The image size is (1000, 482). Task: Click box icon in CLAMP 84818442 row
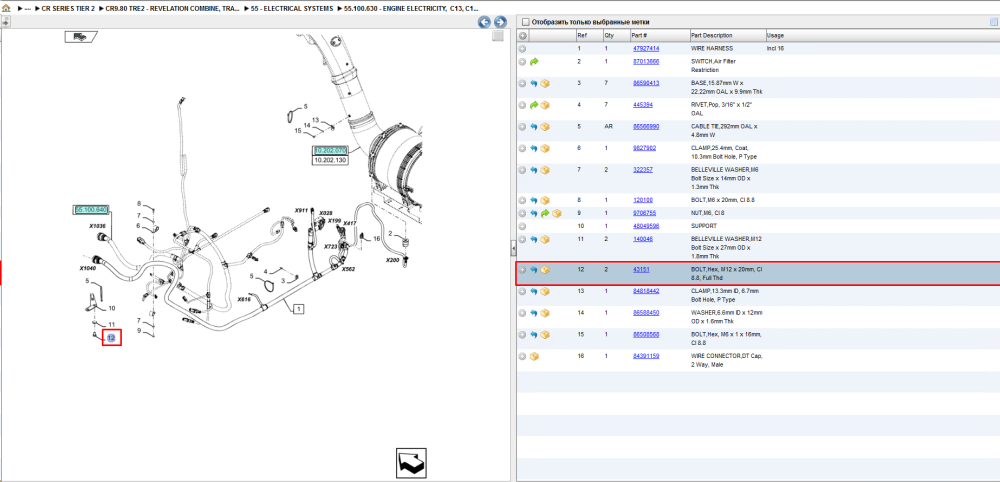point(545,291)
